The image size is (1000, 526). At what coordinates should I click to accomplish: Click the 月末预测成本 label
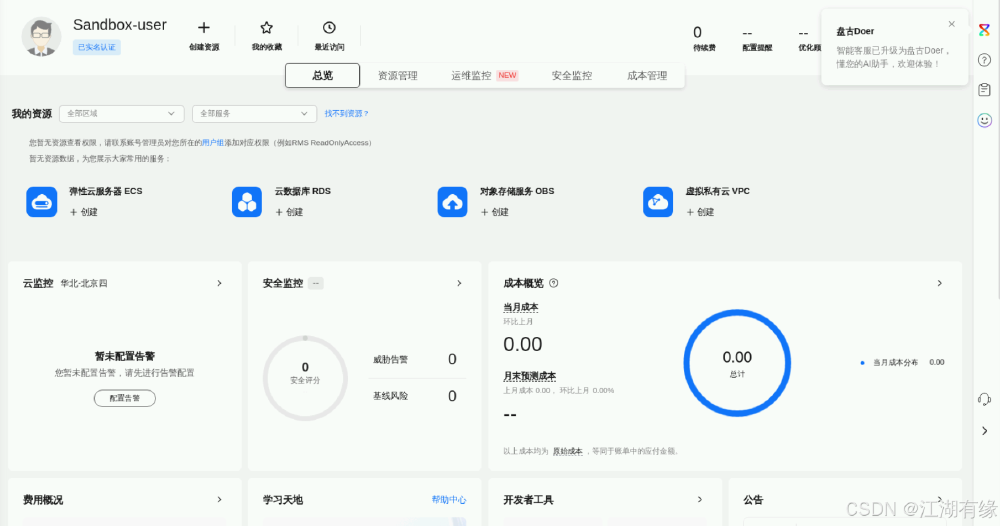click(x=529, y=376)
